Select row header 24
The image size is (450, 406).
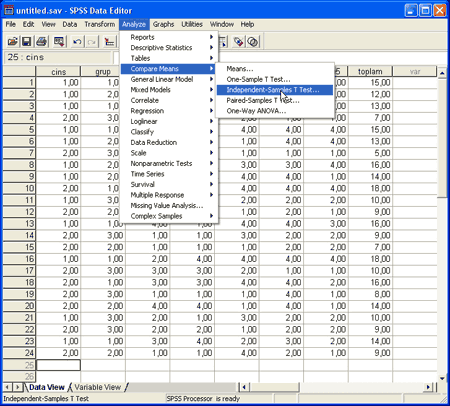click(x=19, y=353)
